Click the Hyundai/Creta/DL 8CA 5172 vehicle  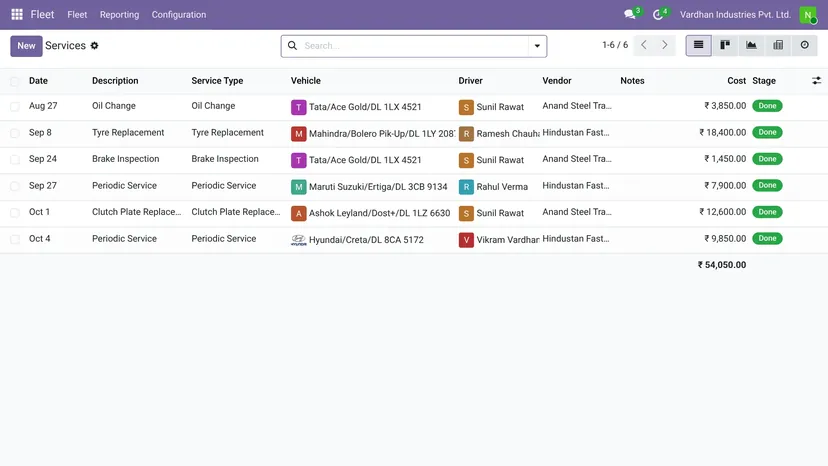(366, 240)
